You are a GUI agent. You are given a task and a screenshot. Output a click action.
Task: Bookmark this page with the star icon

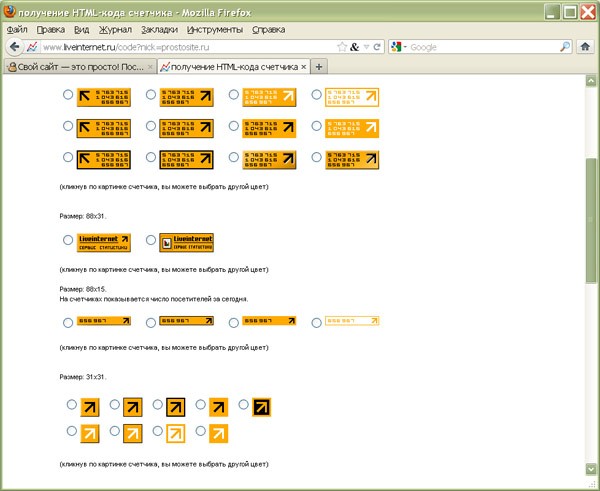click(x=342, y=47)
